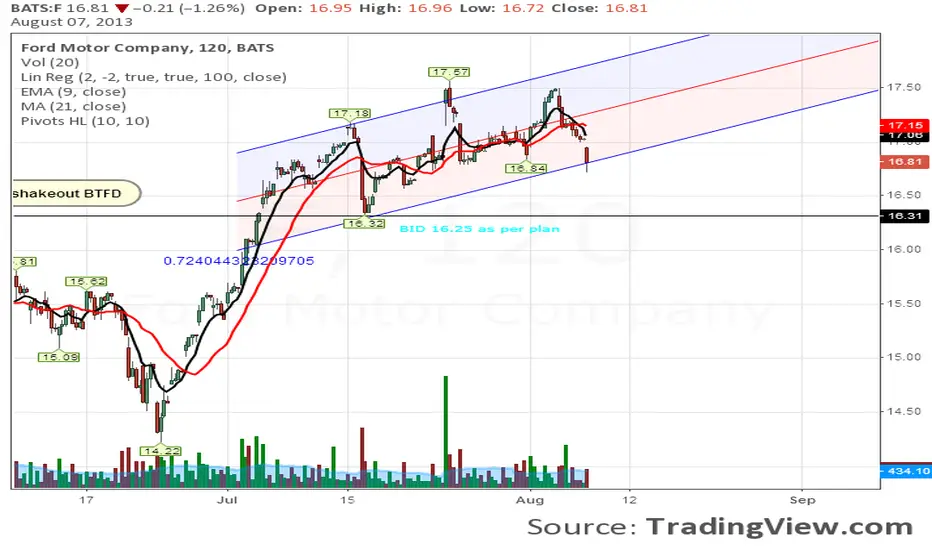Click the 'Close: 16.81' header value
932x550 pixels.
(x=599, y=8)
